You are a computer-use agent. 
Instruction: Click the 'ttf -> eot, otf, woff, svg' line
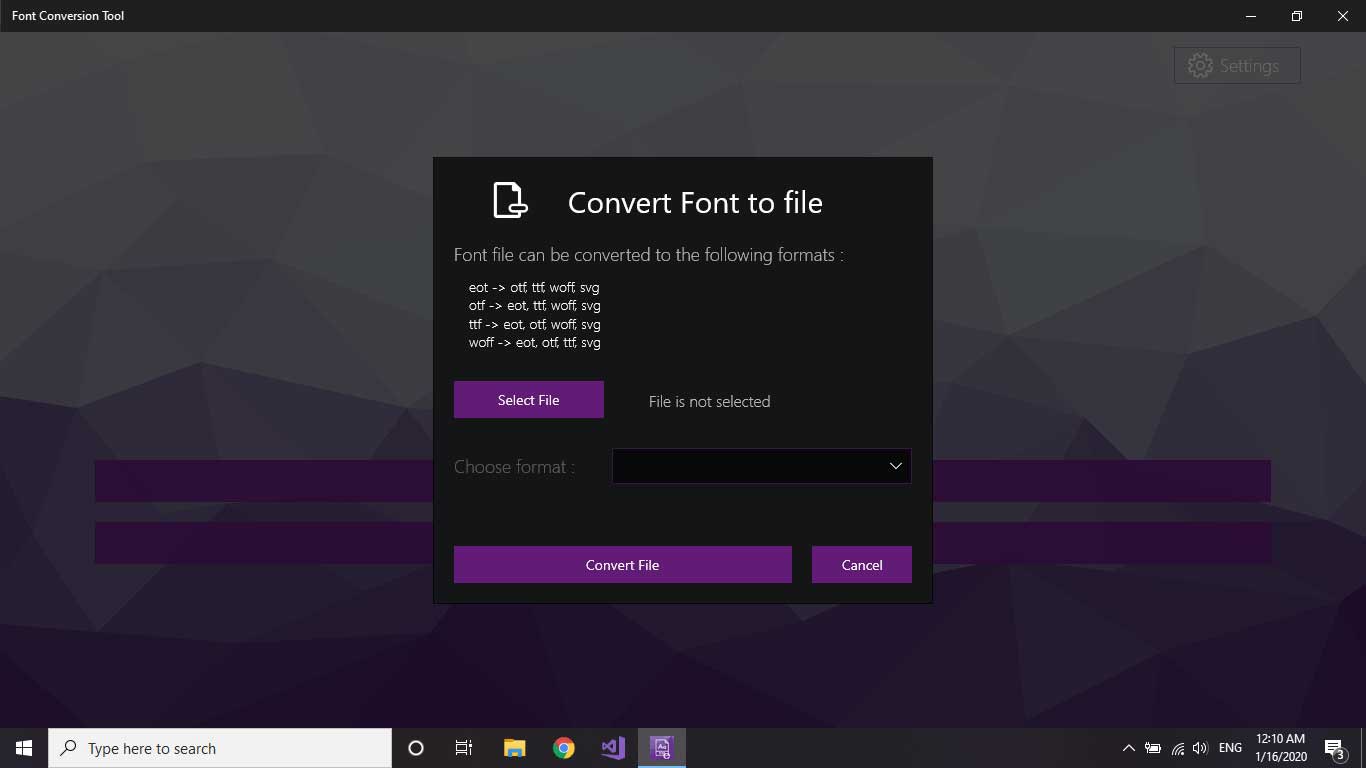point(534,324)
